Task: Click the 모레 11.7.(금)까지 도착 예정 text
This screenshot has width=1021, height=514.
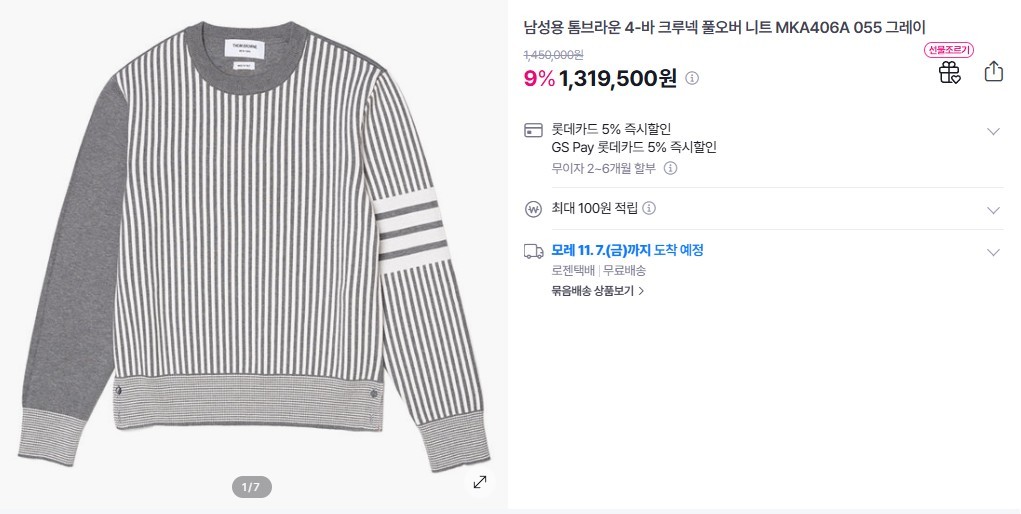Action: [627, 250]
